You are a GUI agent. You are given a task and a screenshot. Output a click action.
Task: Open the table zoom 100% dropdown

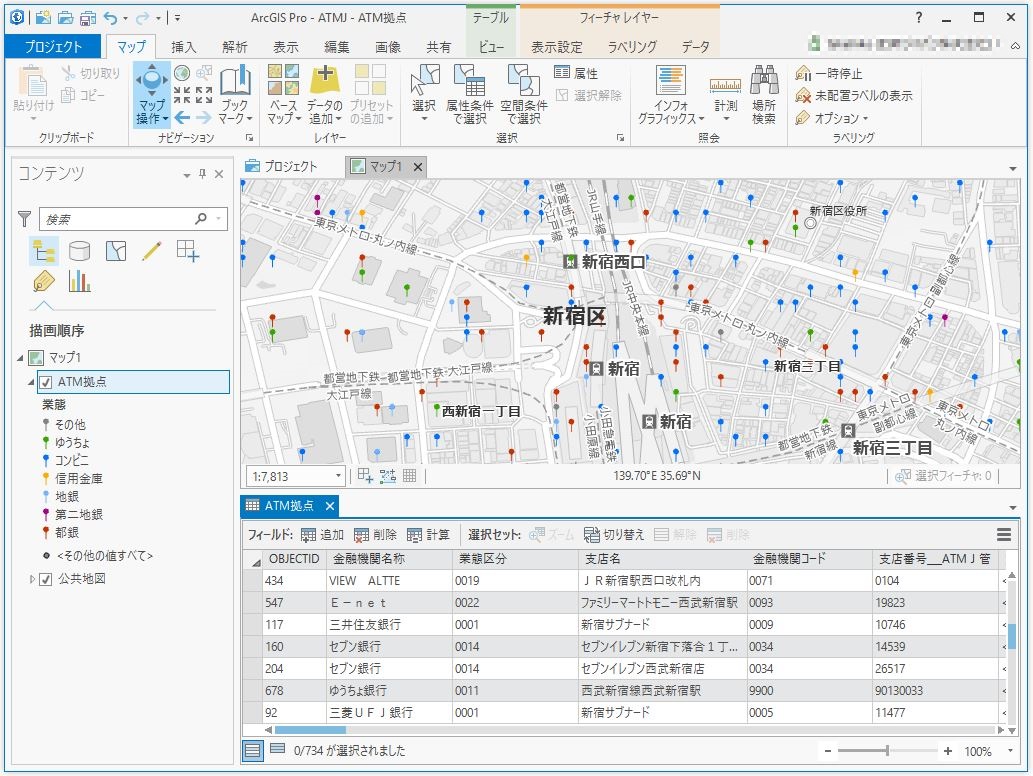click(1010, 751)
